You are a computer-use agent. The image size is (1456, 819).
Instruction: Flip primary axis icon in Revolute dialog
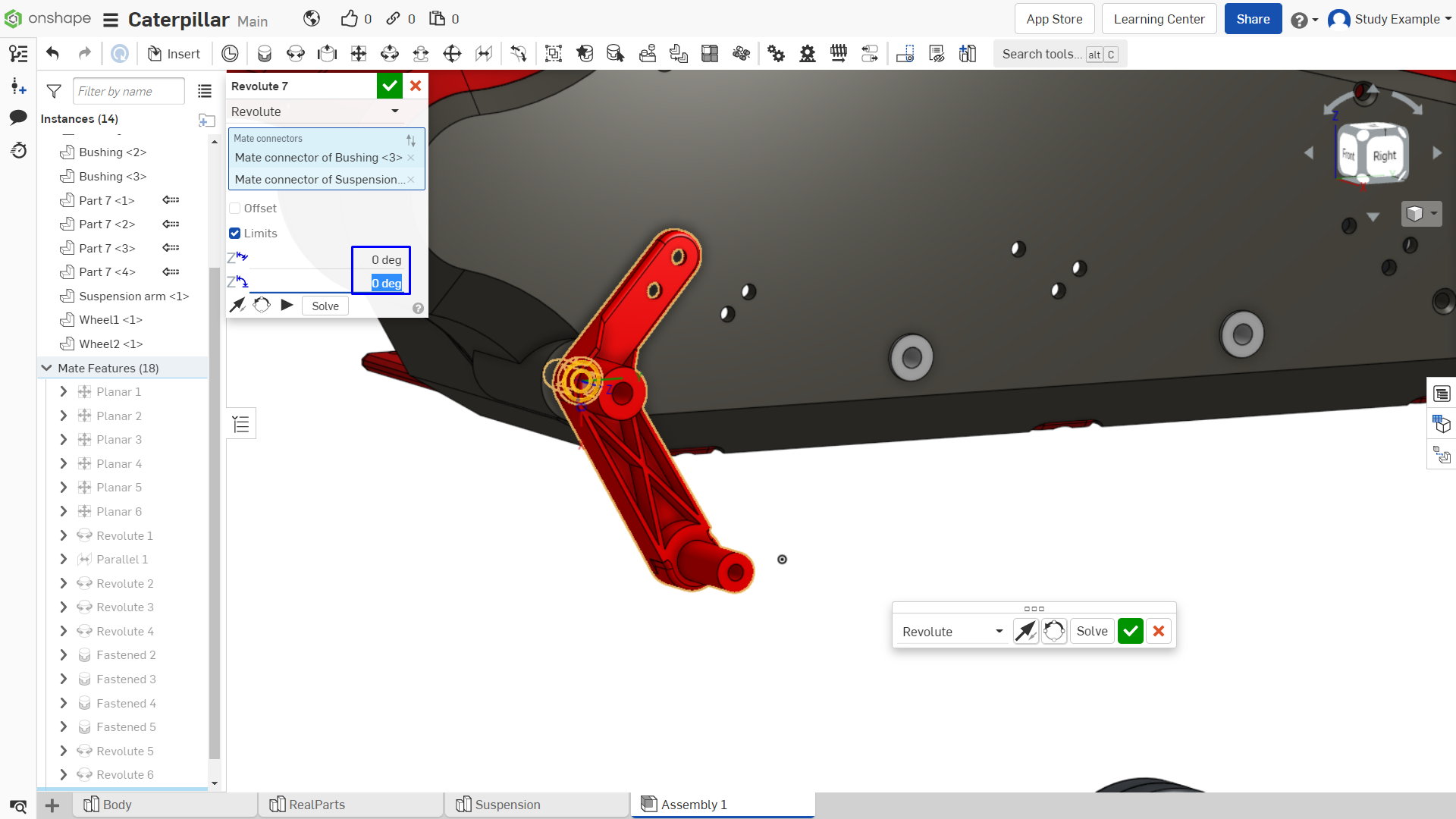(237, 306)
